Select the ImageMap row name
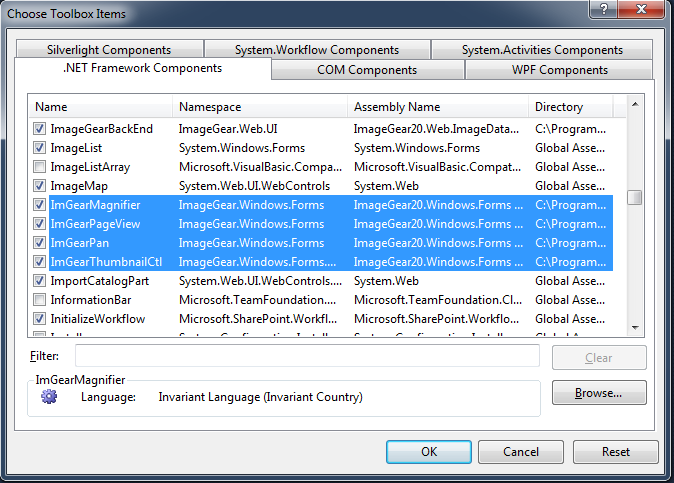674x483 pixels. pos(79,186)
